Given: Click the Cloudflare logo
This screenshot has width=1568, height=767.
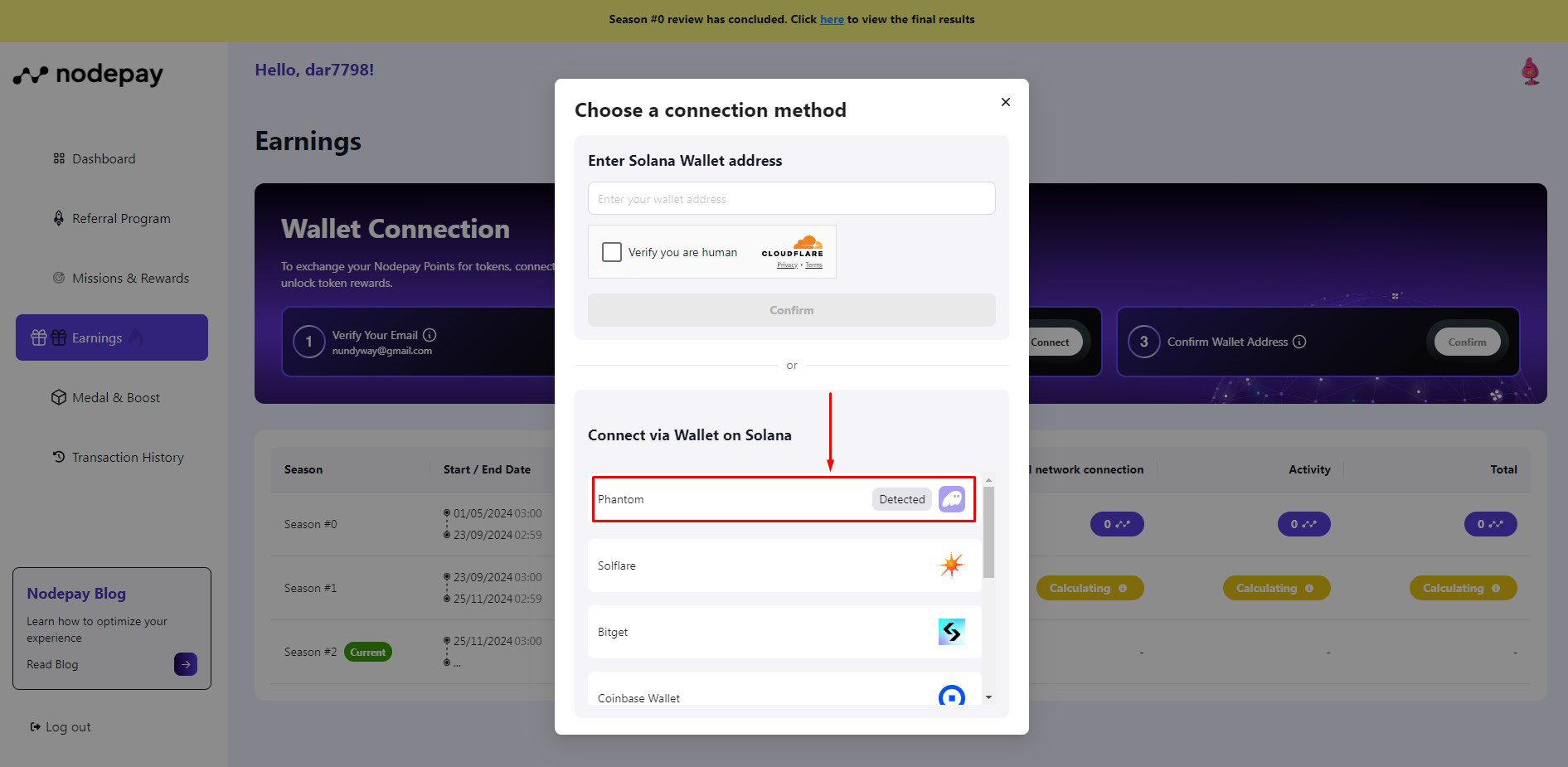Looking at the screenshot, I should coord(793,246).
